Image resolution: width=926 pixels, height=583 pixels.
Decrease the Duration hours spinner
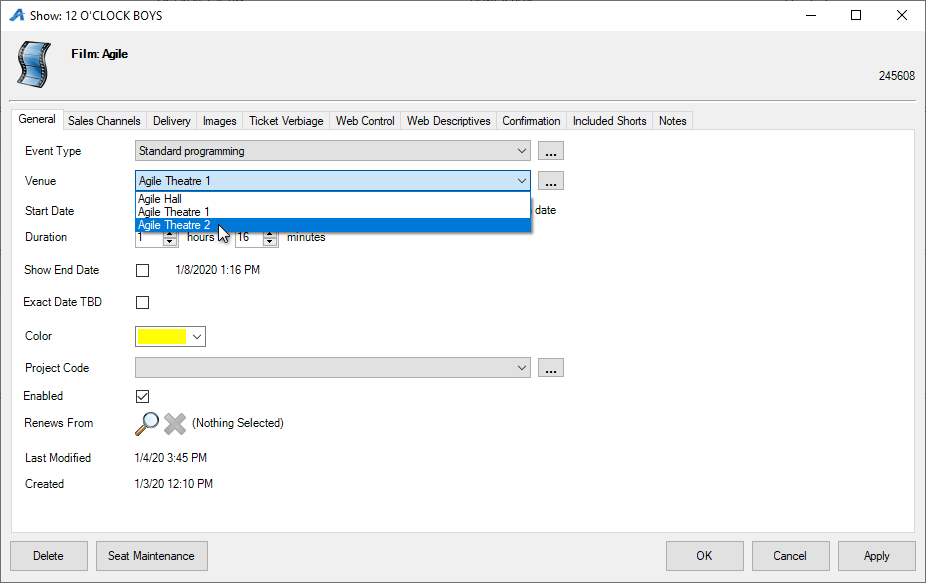170,242
